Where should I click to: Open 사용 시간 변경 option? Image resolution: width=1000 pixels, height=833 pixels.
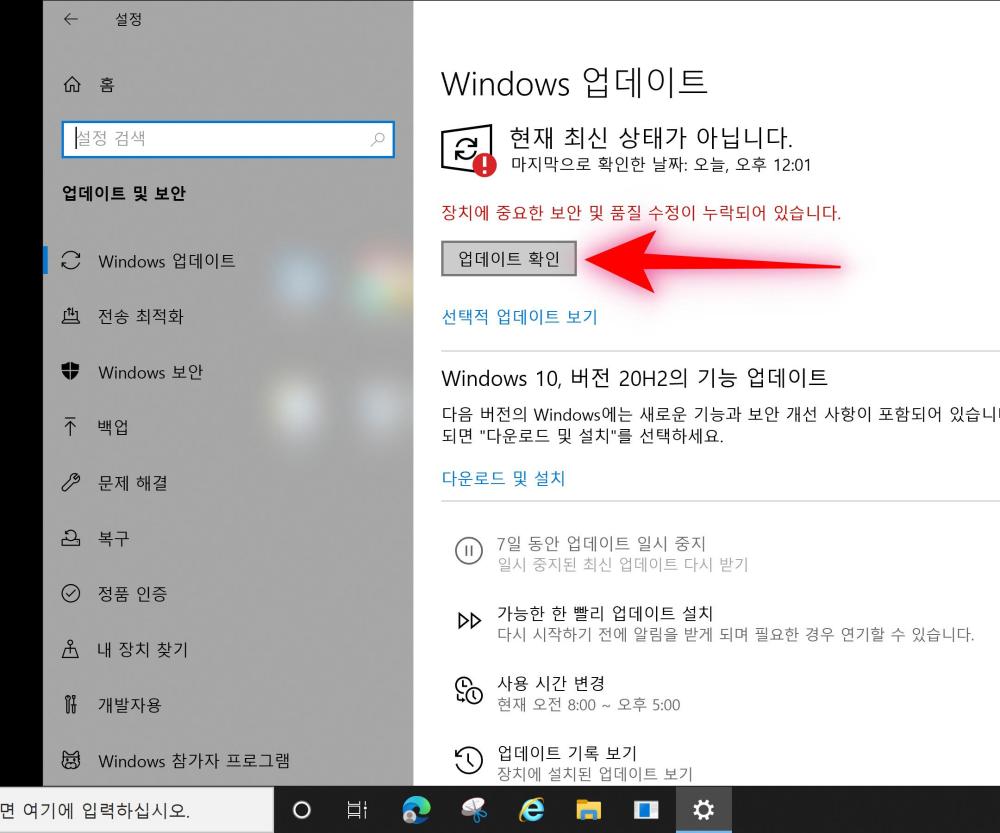(551, 683)
